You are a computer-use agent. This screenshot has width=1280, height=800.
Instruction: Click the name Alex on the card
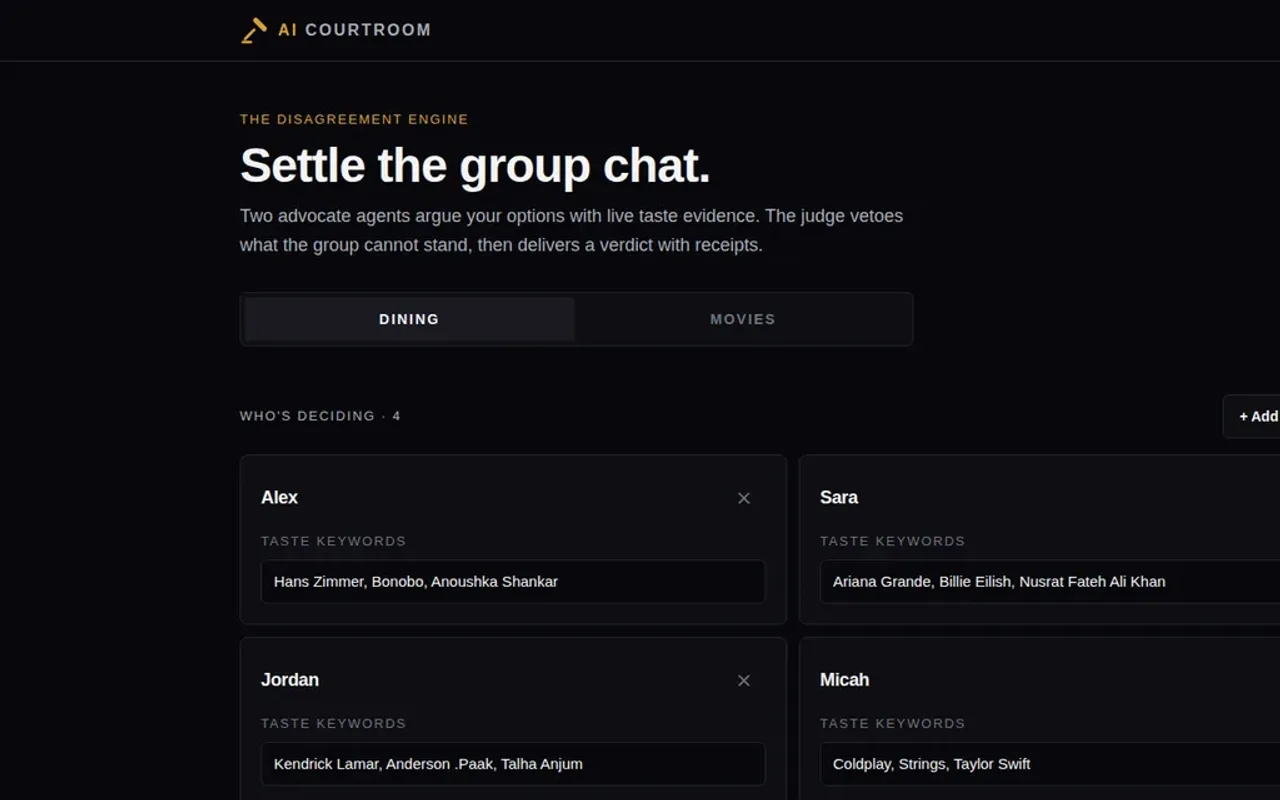pos(279,497)
